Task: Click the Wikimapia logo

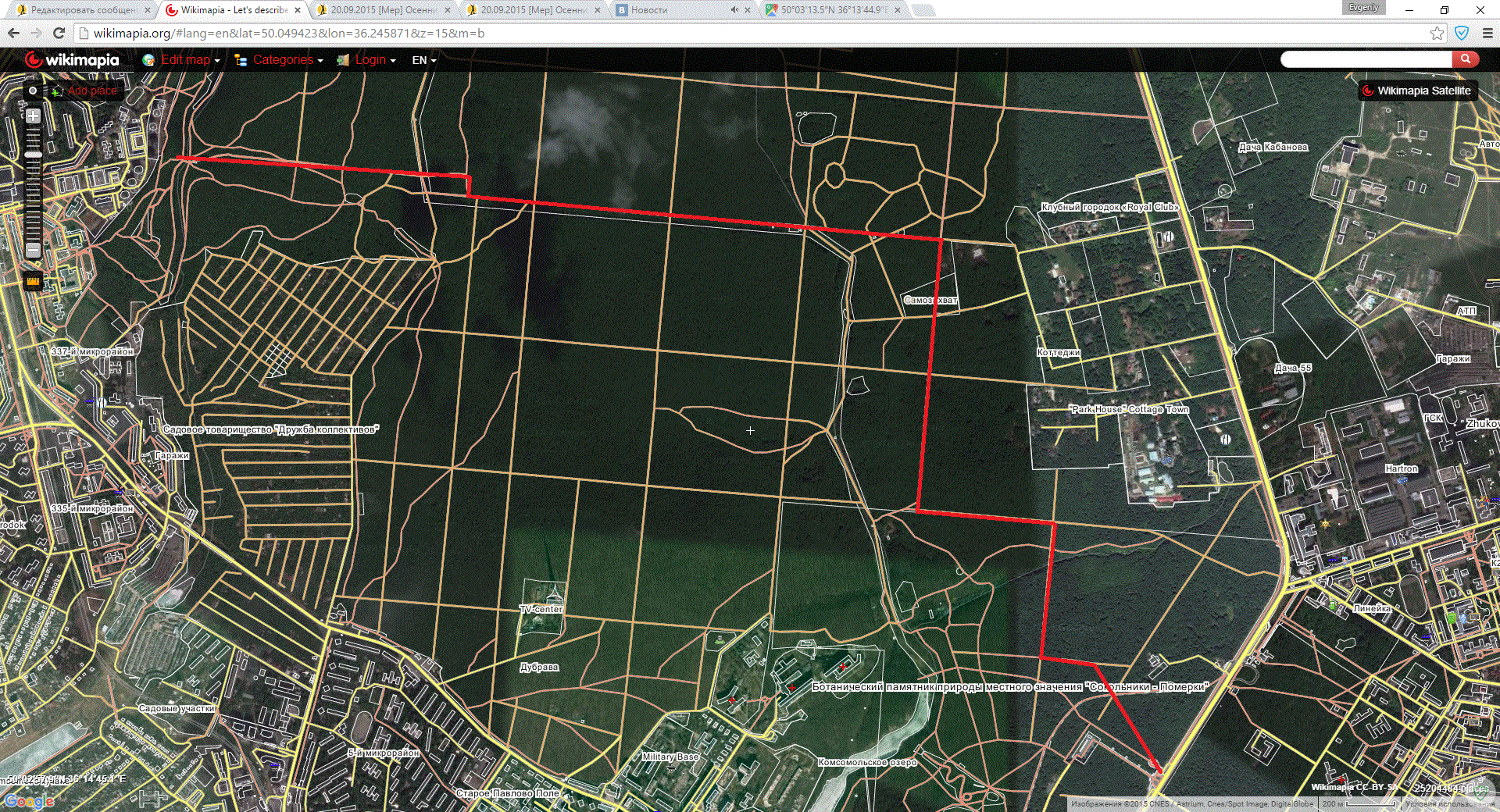Action: [x=72, y=60]
